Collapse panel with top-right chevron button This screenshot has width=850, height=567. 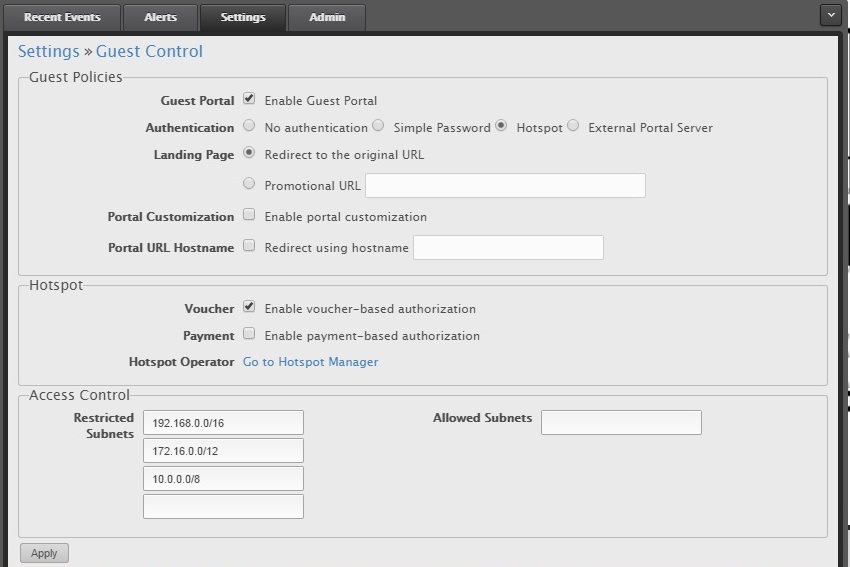pyautogui.click(x=831, y=15)
